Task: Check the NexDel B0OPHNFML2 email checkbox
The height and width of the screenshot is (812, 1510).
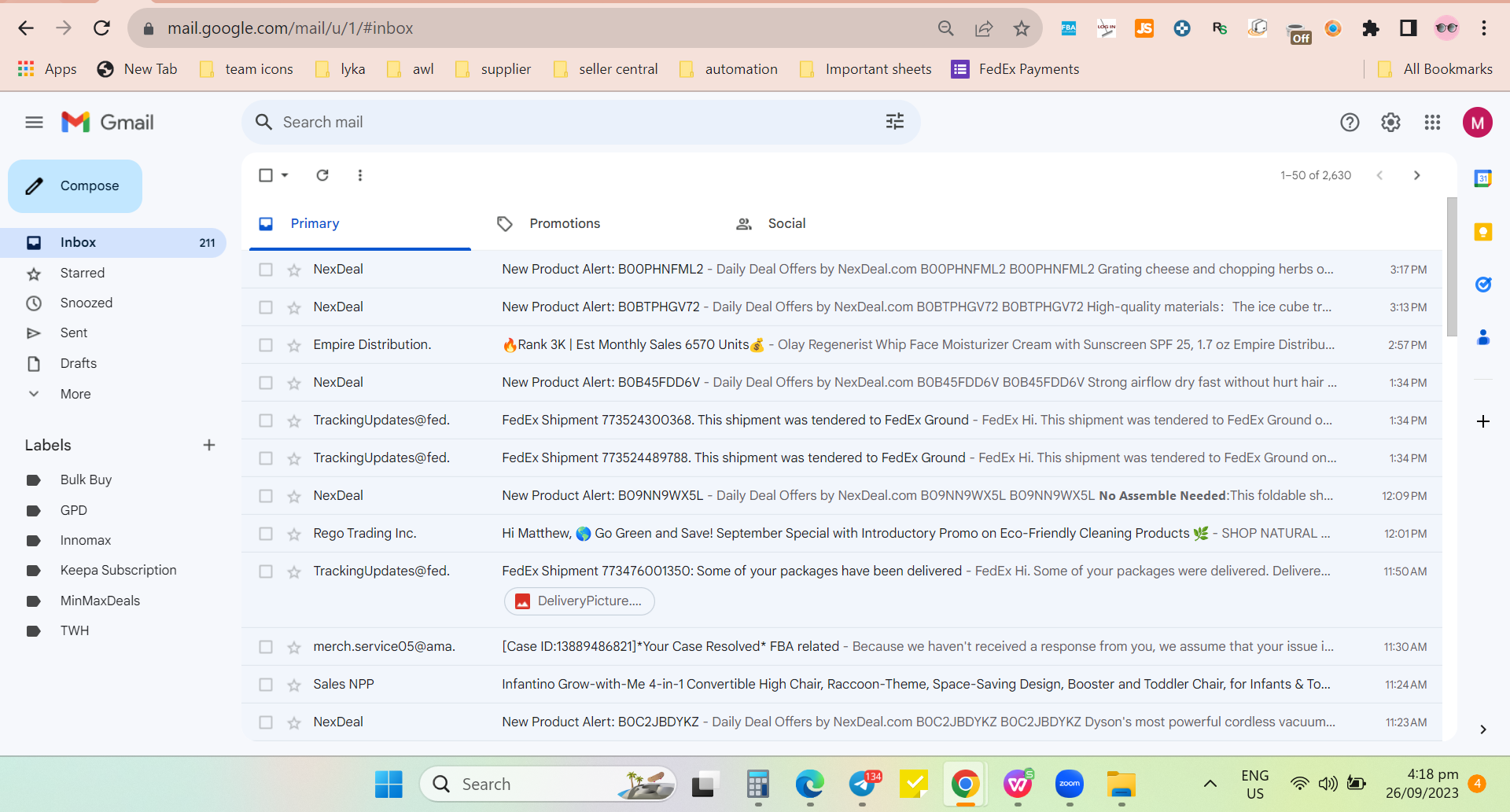Action: [266, 270]
